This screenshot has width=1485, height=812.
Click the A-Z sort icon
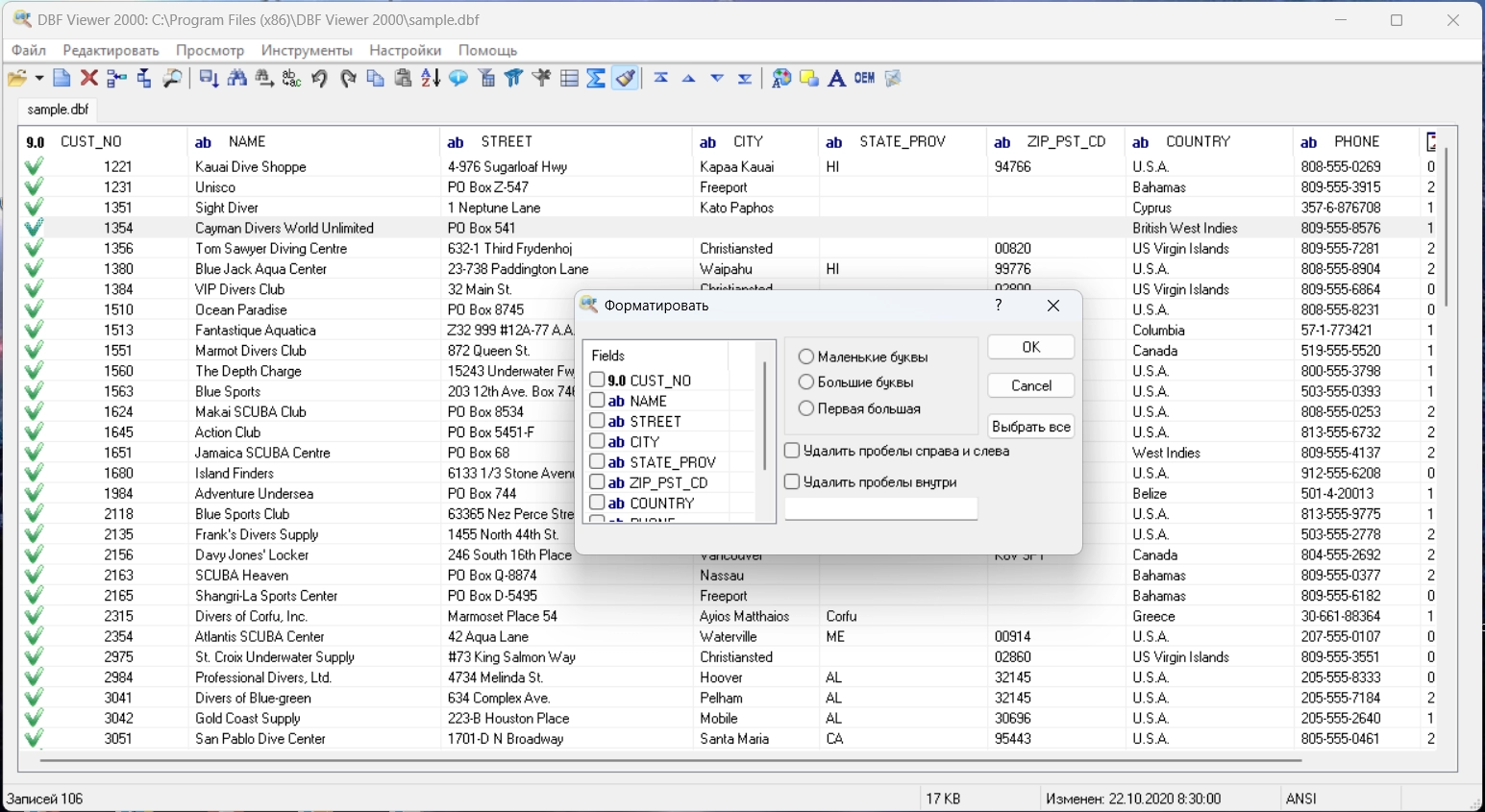coord(431,79)
